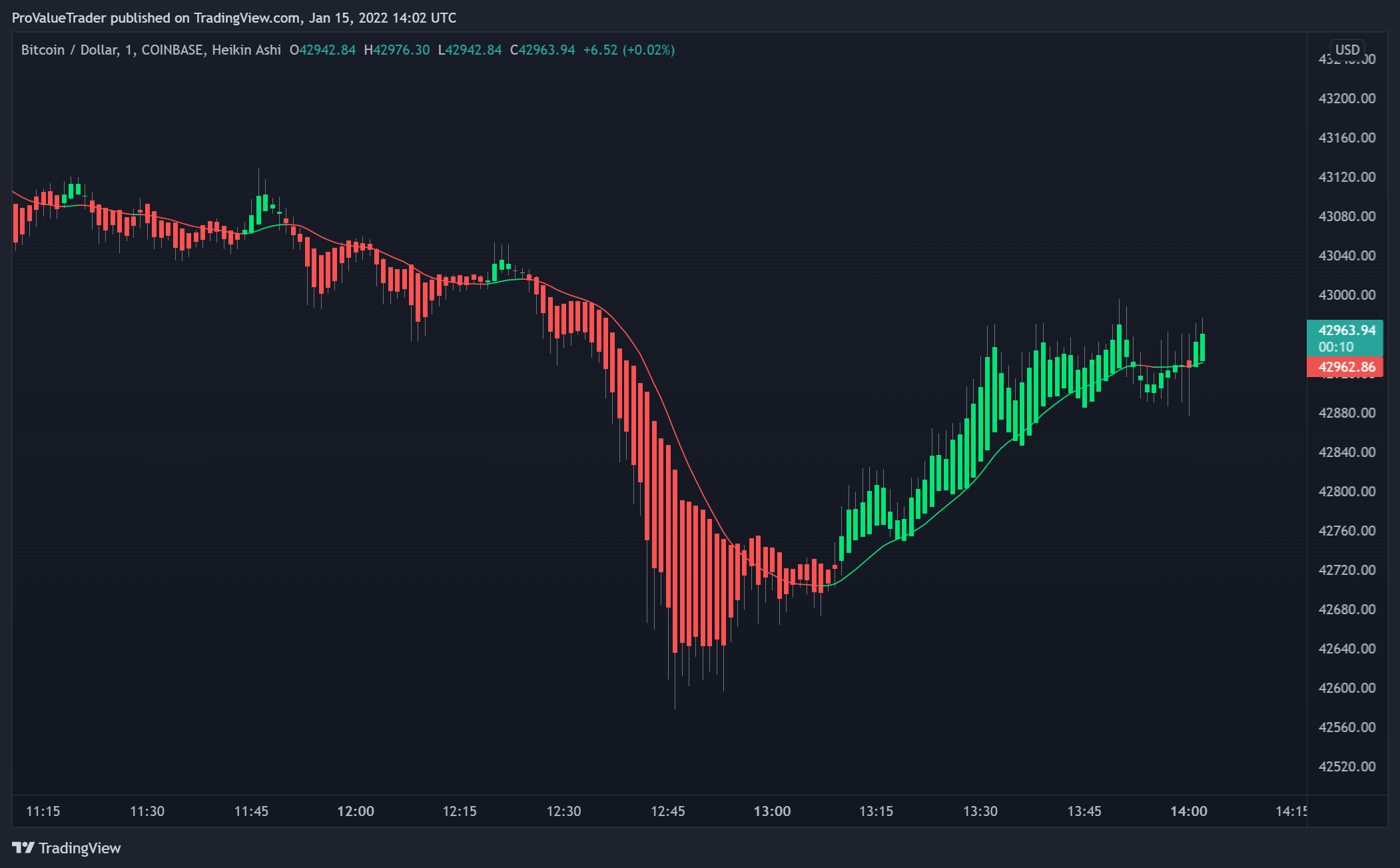Click the 42800.00 price axis label
Image resolution: width=1400 pixels, height=868 pixels.
[x=1347, y=492]
